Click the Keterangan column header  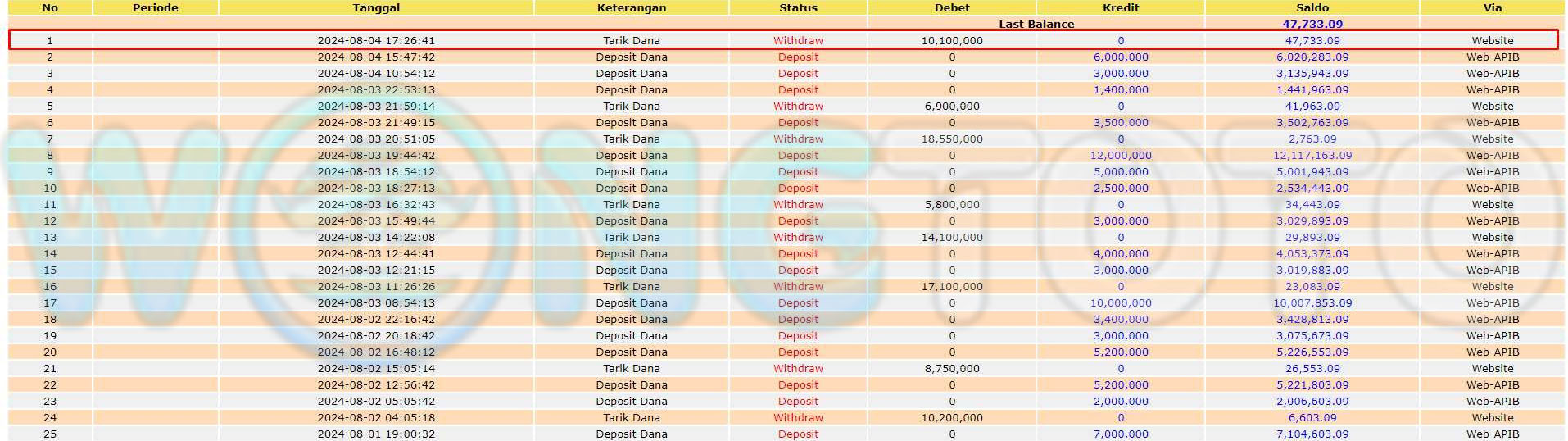tap(631, 8)
